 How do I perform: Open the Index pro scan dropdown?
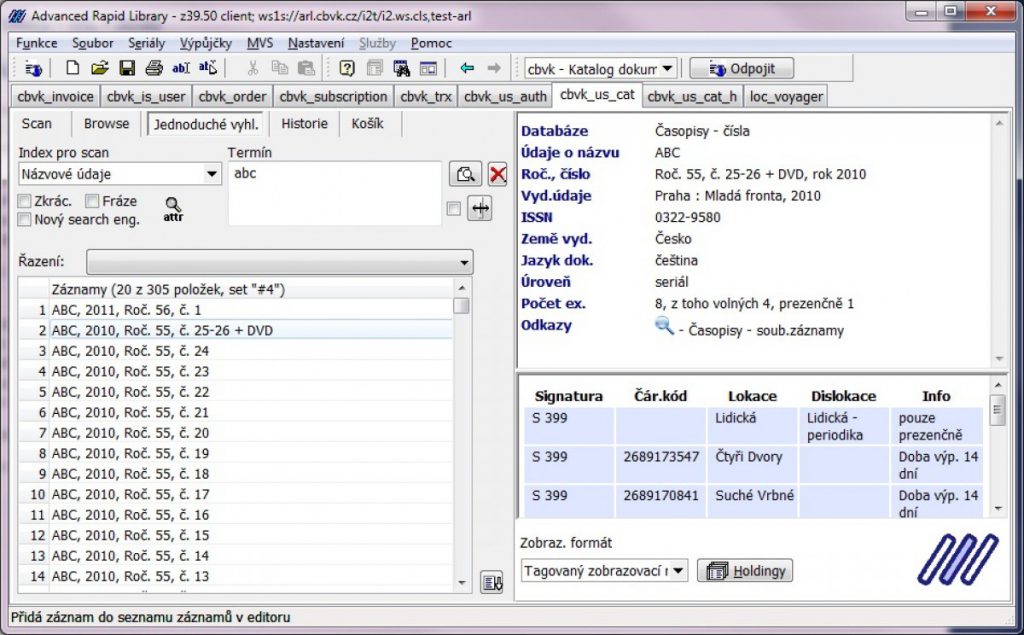(212, 174)
